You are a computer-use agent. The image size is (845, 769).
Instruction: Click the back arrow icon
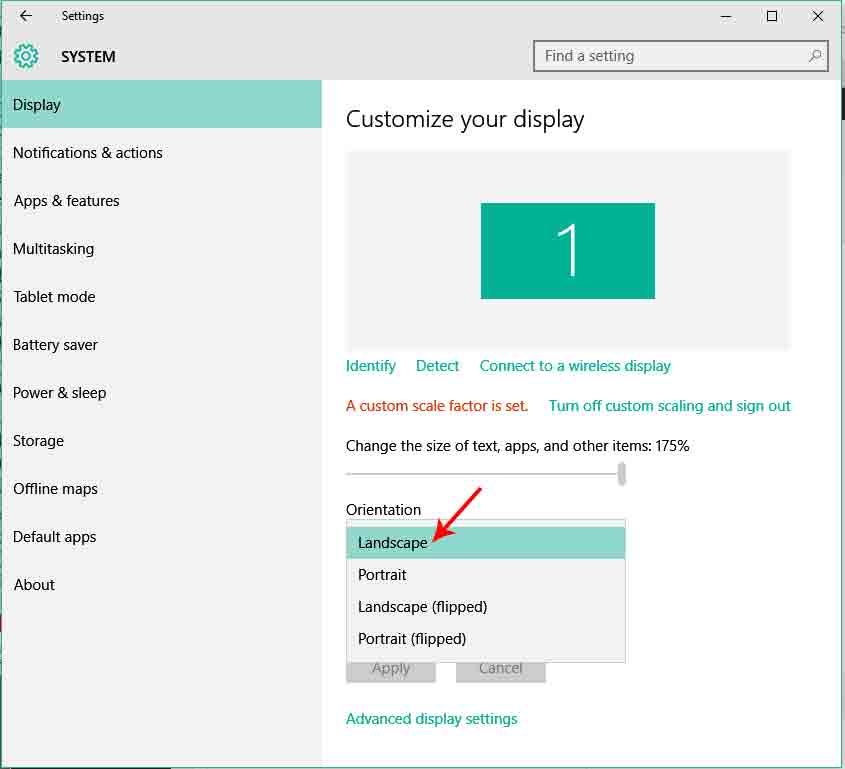point(24,16)
